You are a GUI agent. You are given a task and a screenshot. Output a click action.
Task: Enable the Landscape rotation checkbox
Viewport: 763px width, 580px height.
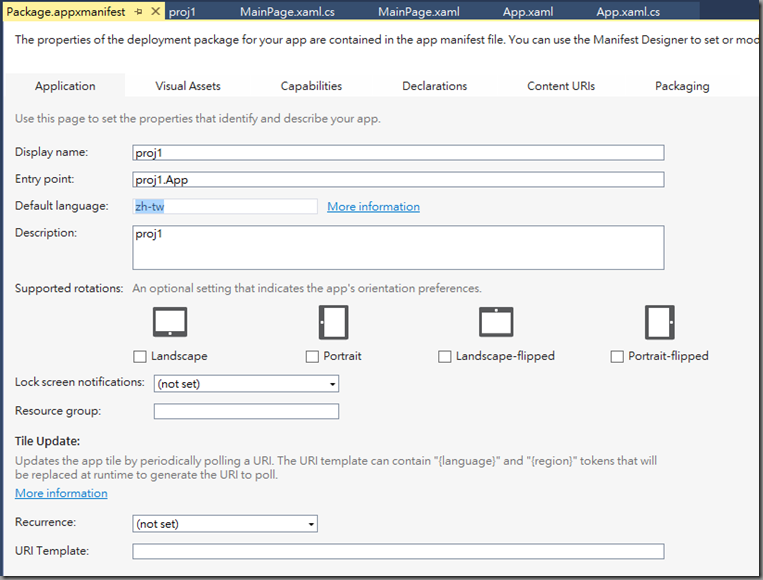tap(140, 357)
